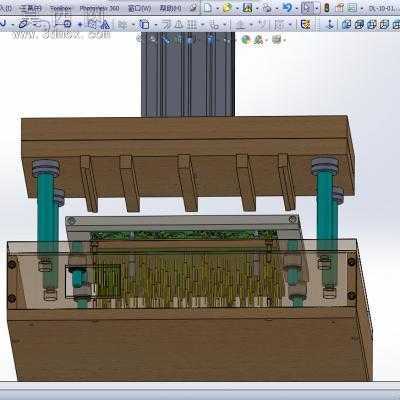Open File Properties icon
Screen dimensions: 400x400
click(x=340, y=8)
